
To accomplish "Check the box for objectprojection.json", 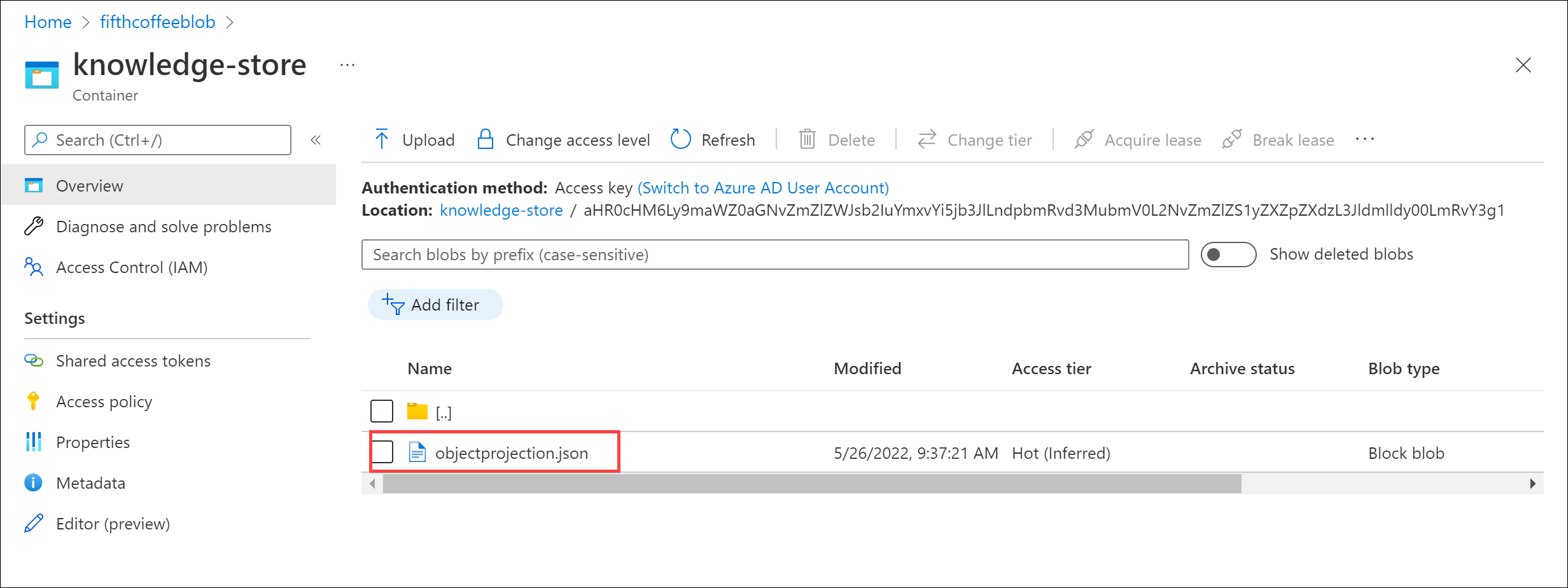I will pyautogui.click(x=382, y=452).
